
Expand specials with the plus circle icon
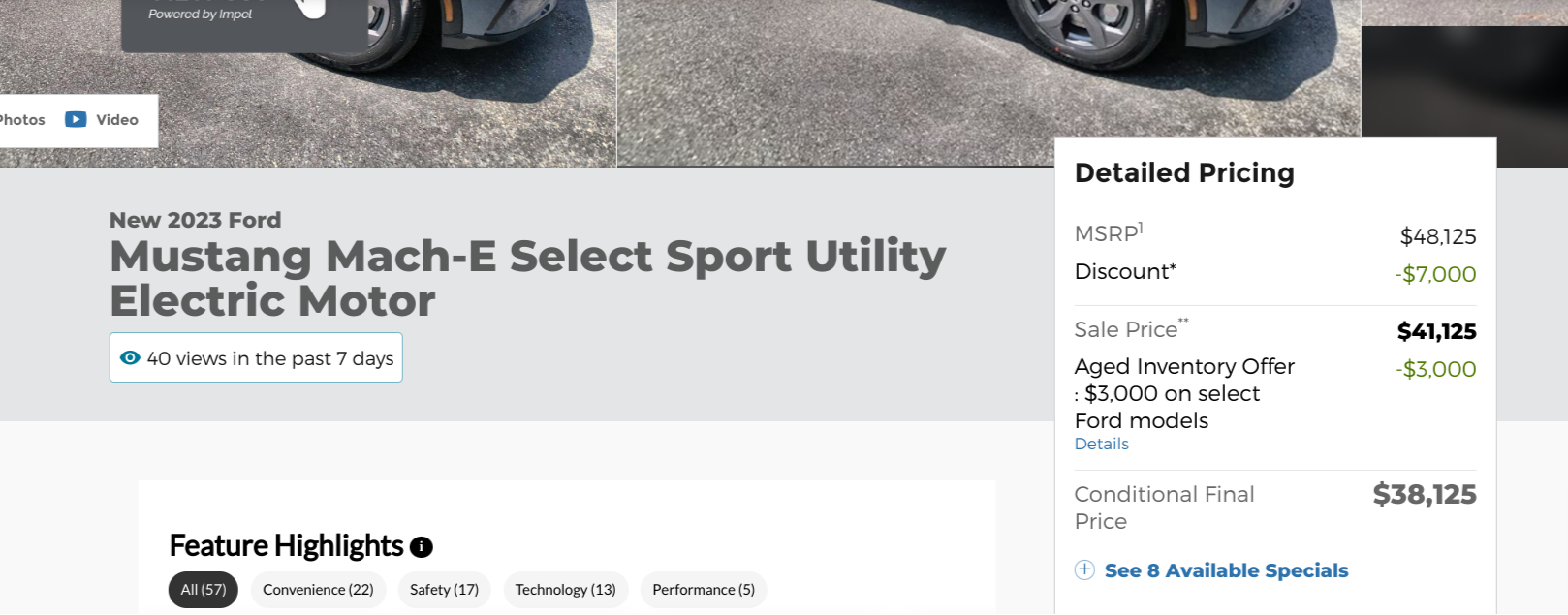click(1084, 569)
